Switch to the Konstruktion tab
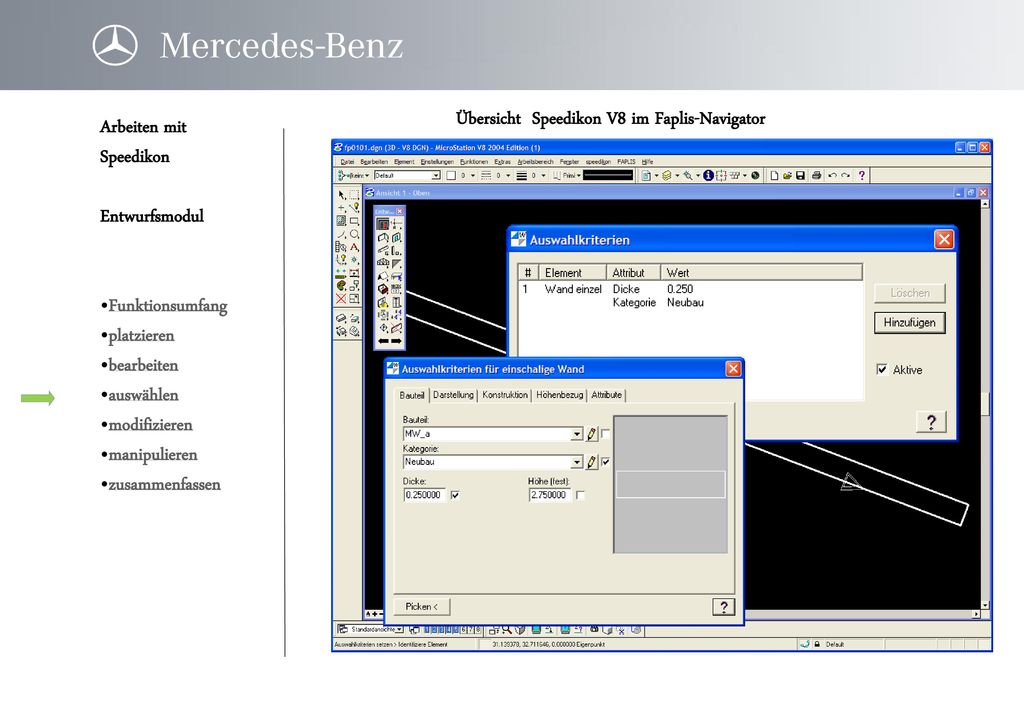The image size is (1024, 709). pyautogui.click(x=505, y=395)
